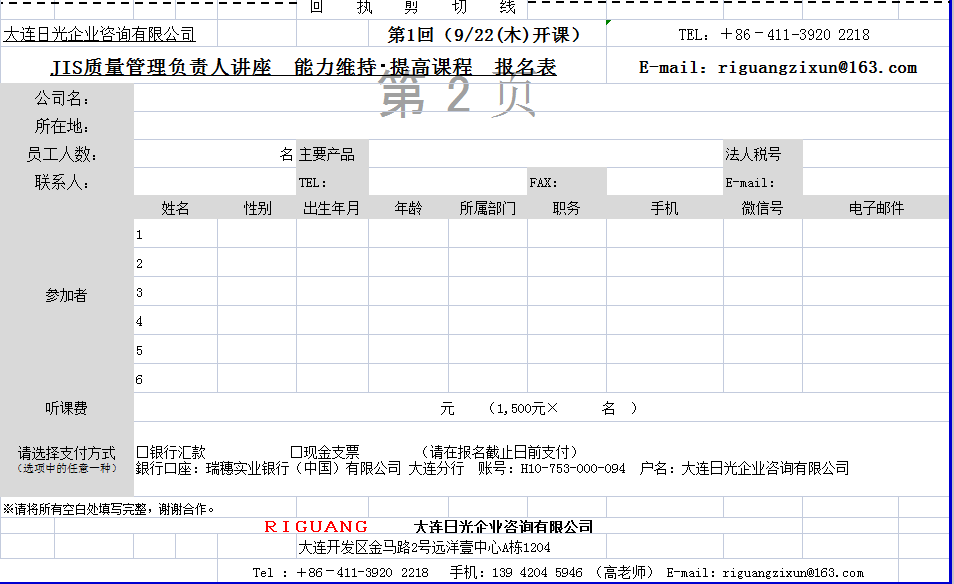Click the empty cell after 法人税号
Screen dimensions: 954x584
pos(875,154)
